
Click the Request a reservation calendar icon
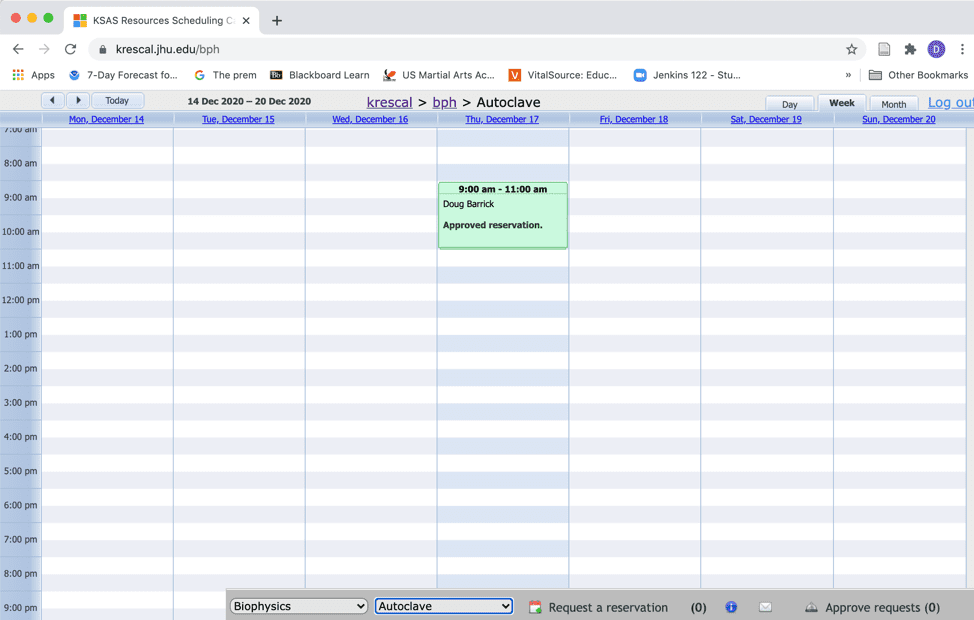536,607
